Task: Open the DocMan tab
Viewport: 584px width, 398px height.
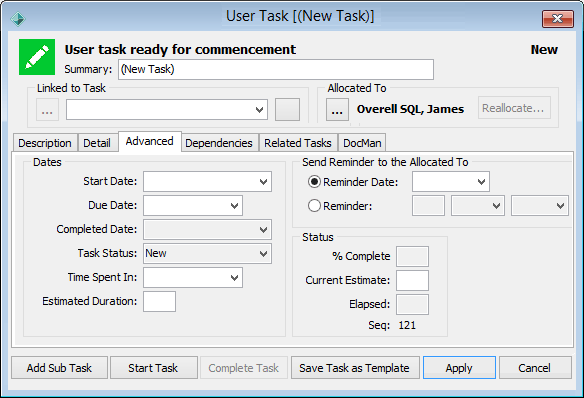Action: (x=362, y=143)
